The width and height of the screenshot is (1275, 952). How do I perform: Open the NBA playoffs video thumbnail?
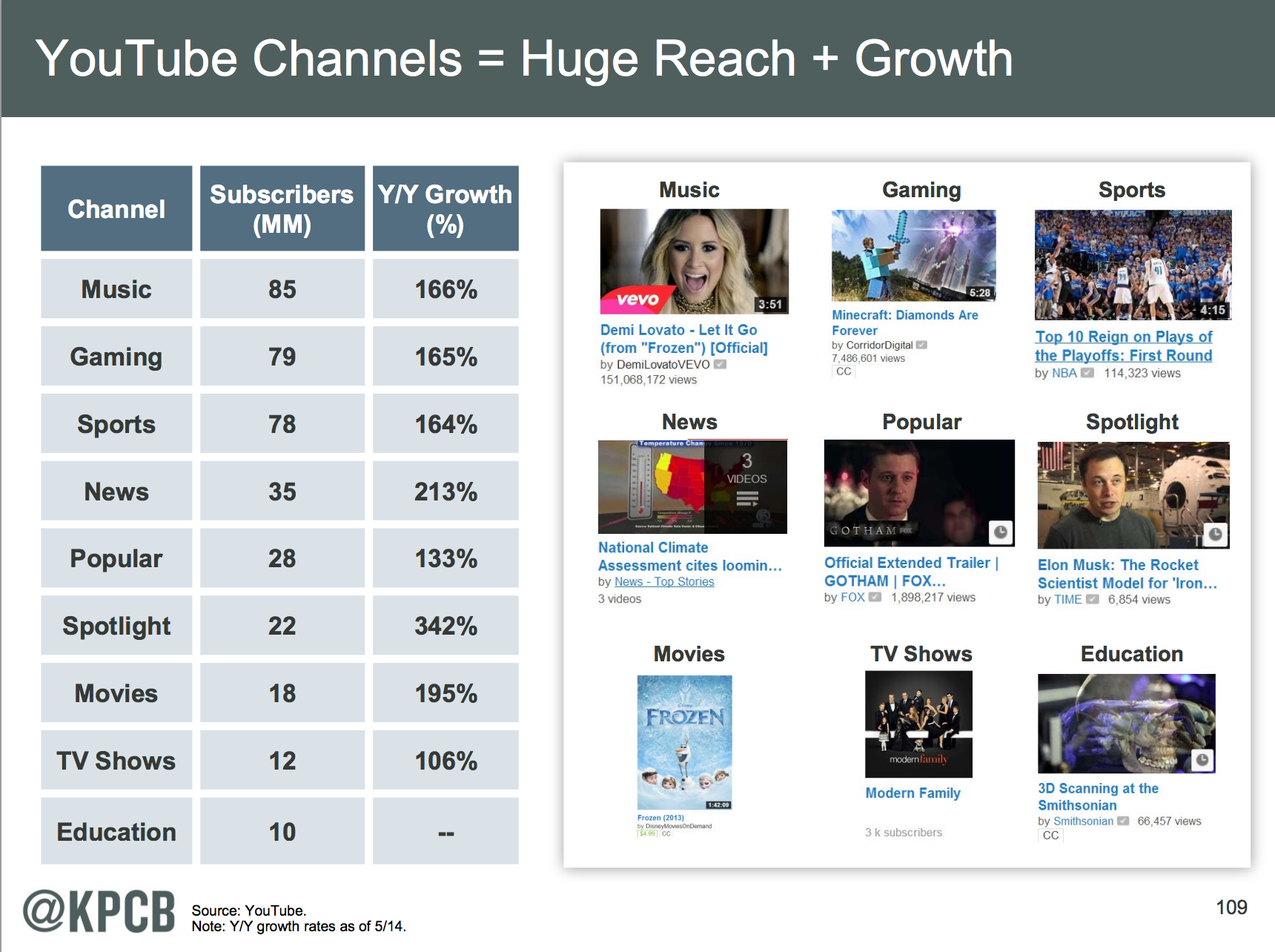coord(1133,265)
